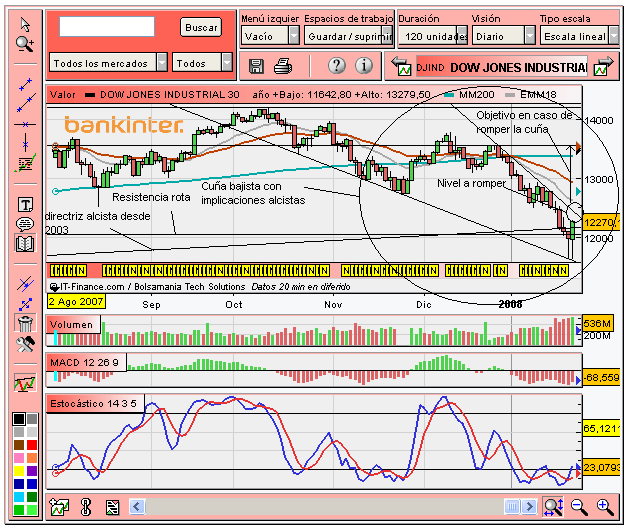Go to next security with right arrow chart icon

click(x=604, y=66)
